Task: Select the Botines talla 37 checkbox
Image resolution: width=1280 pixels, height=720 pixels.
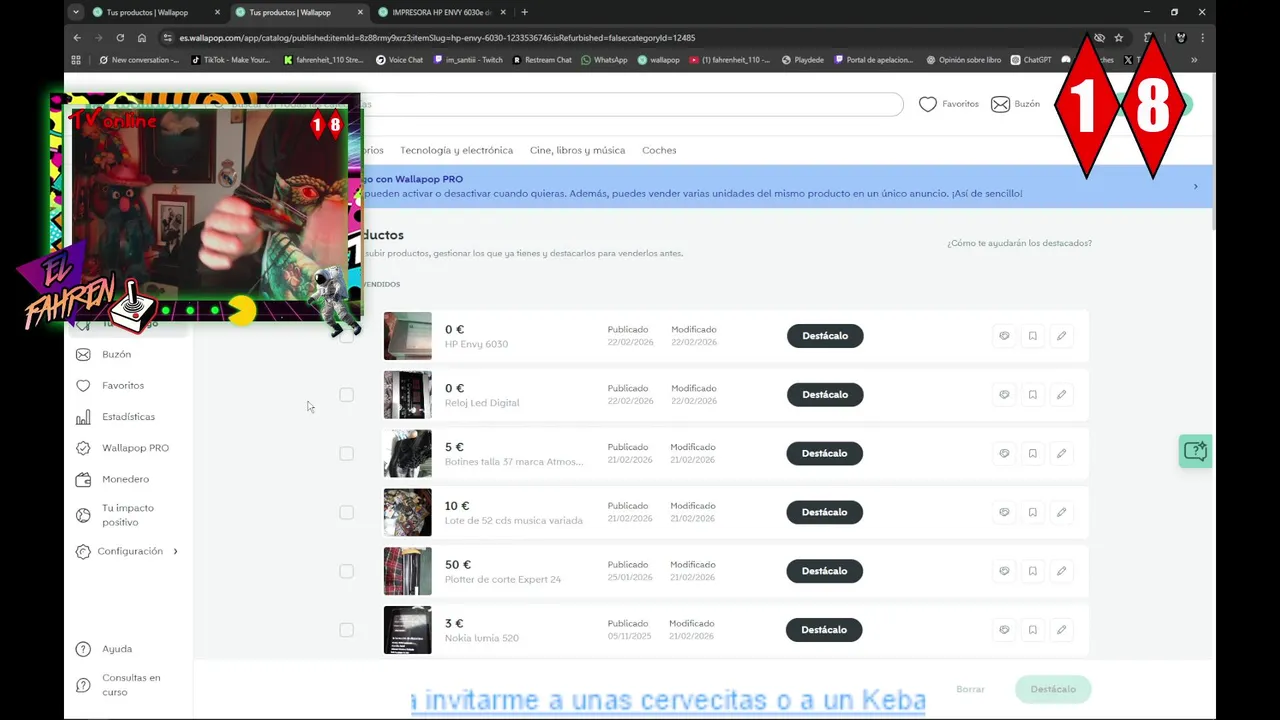Action: 346,453
